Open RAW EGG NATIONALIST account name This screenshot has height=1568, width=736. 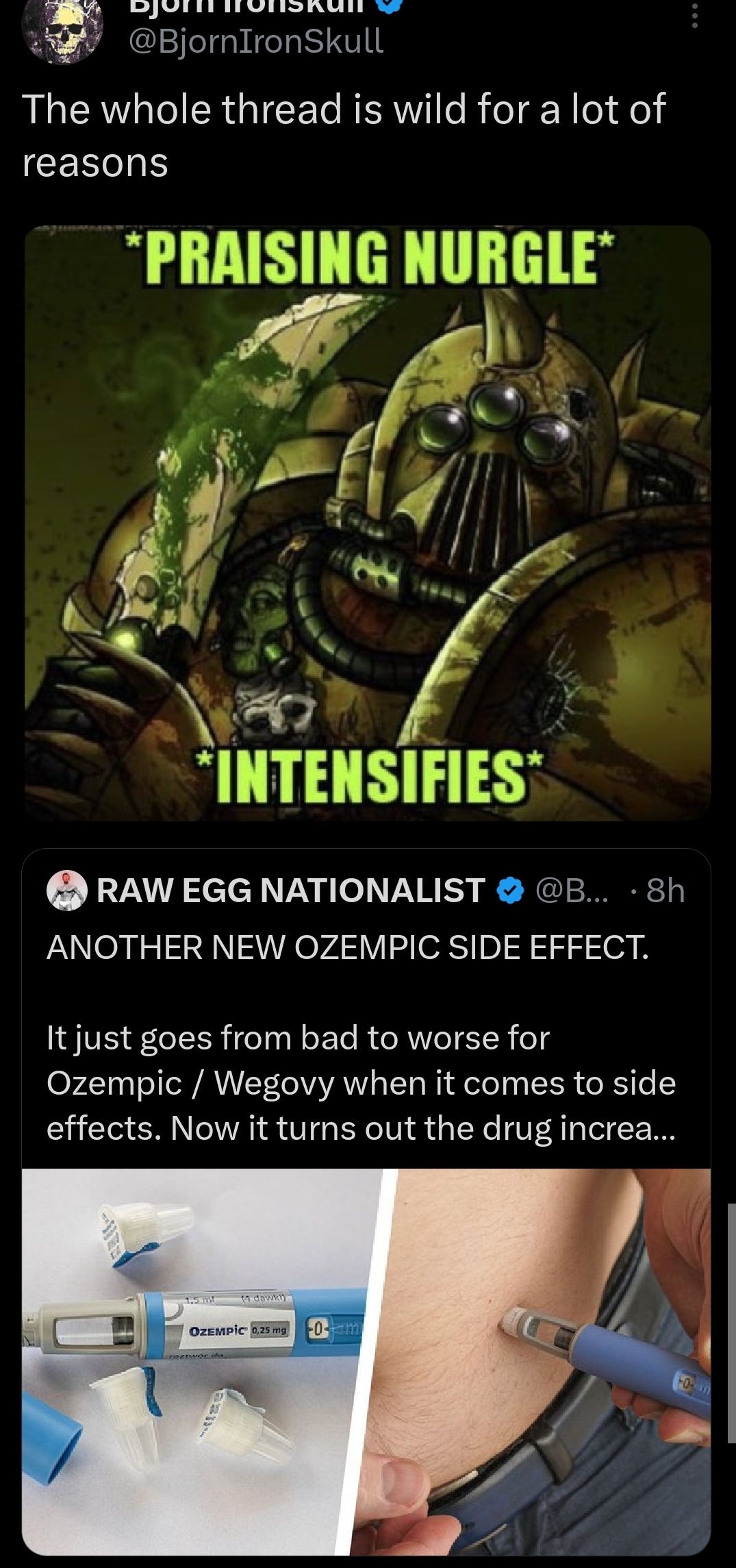point(291,891)
